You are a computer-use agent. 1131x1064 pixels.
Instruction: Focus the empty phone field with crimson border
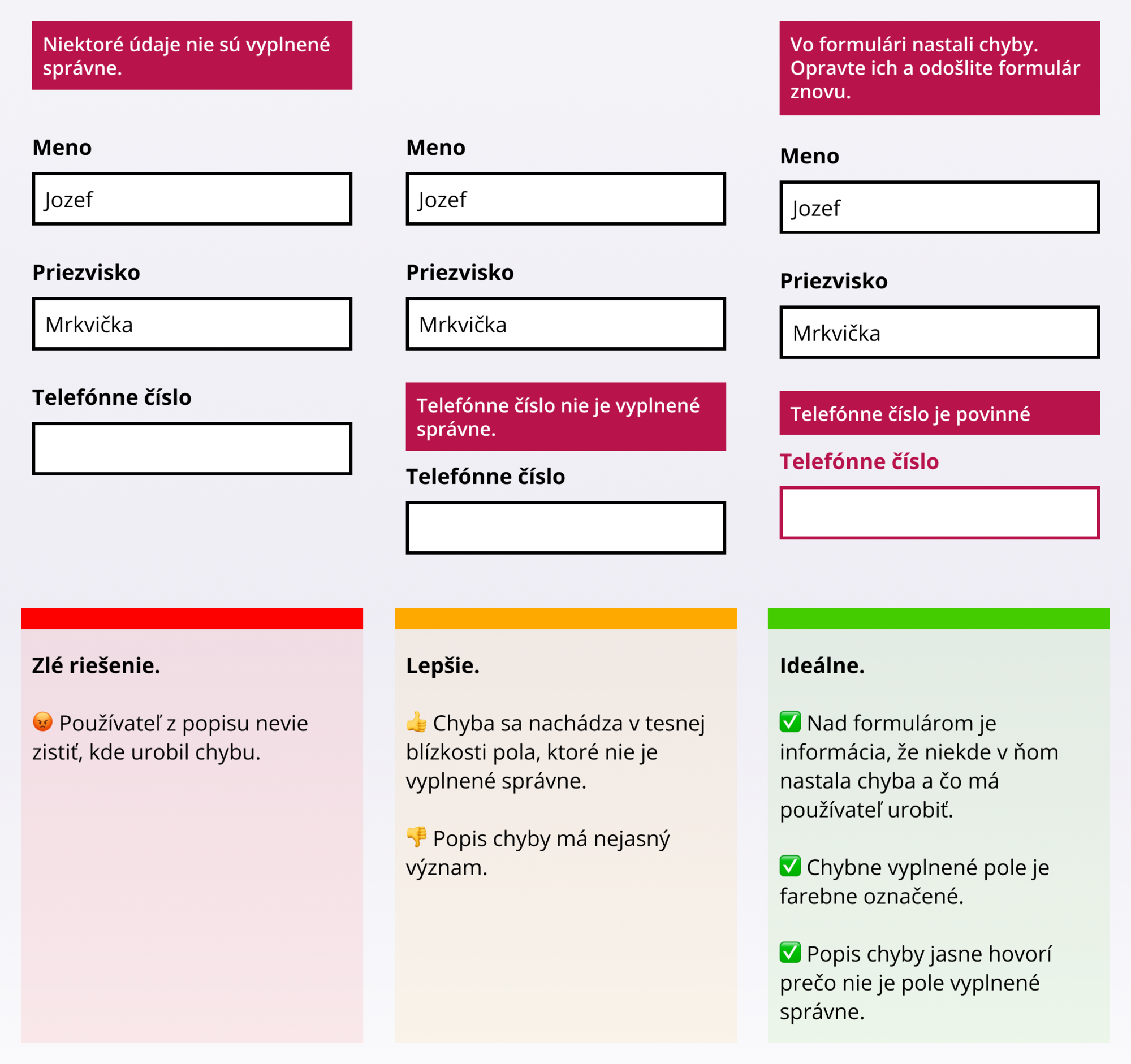tap(939, 512)
